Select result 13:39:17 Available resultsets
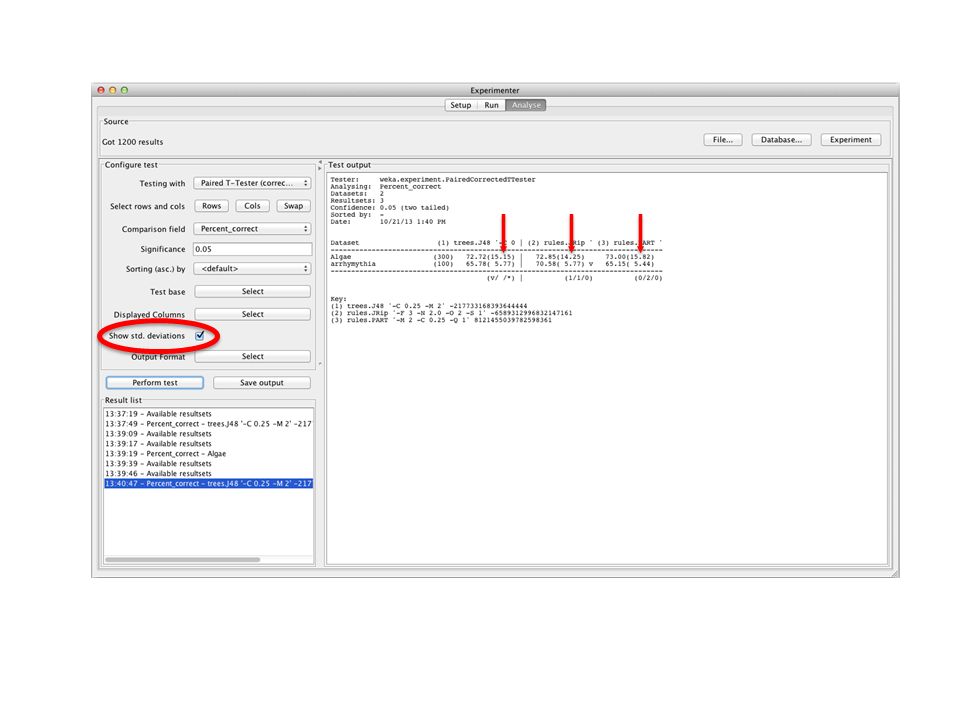 208,444
